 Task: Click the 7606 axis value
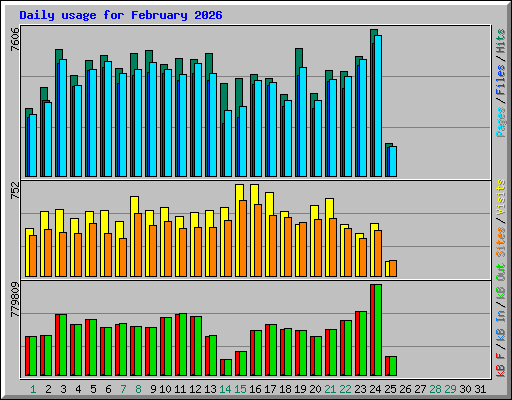pyautogui.click(x=15, y=40)
